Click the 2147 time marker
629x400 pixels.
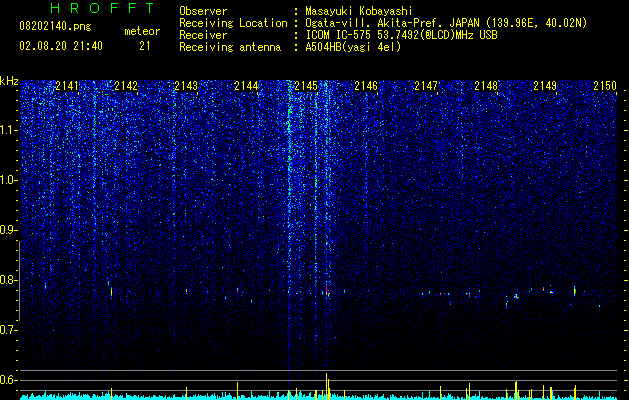point(426,86)
